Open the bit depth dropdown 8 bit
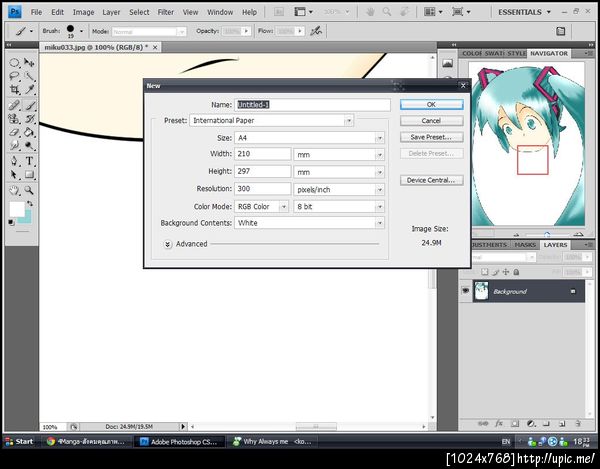Image resolution: width=600 pixels, height=469 pixels. point(339,207)
